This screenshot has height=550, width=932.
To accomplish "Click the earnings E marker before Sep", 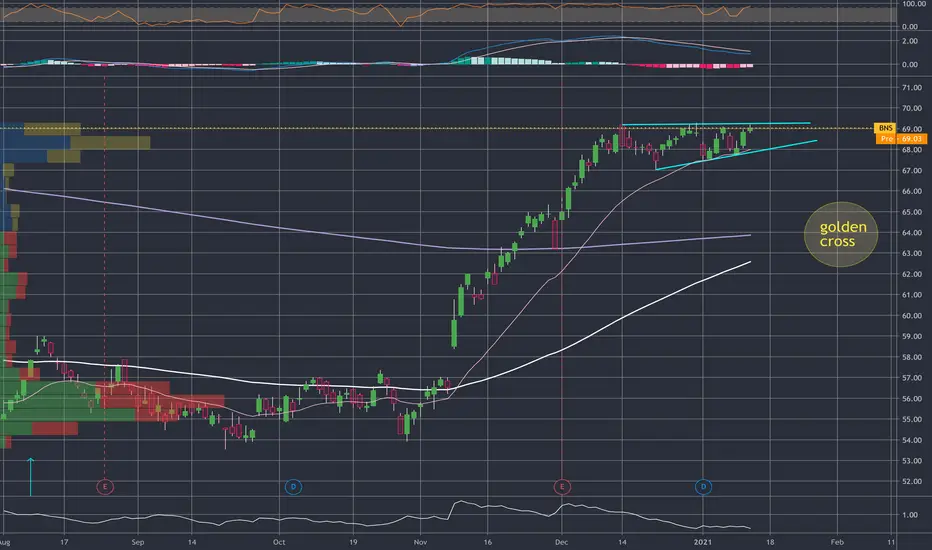I will click(x=105, y=487).
